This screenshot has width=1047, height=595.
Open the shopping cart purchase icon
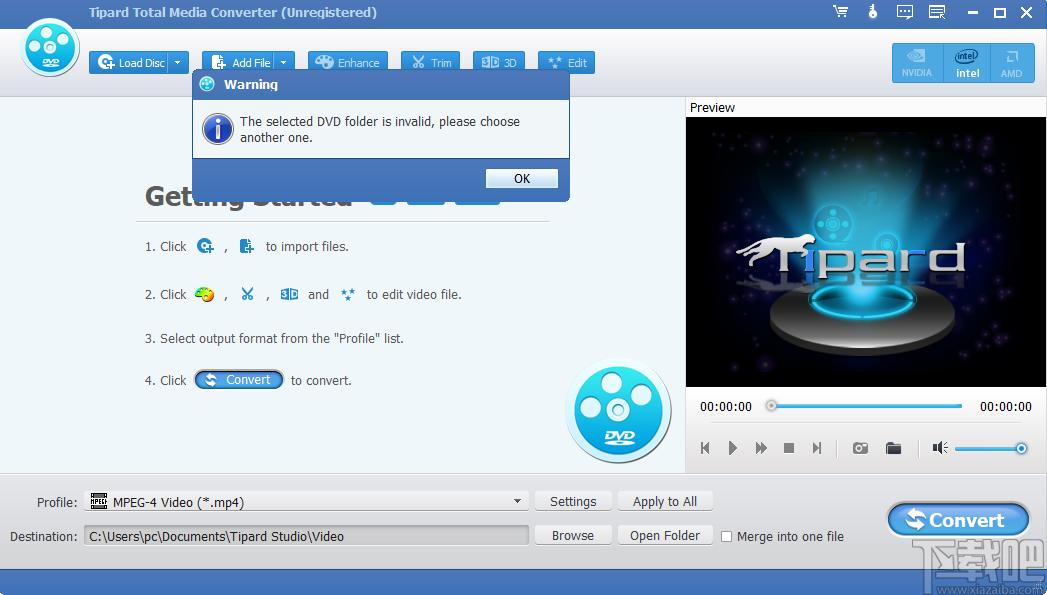pyautogui.click(x=841, y=11)
